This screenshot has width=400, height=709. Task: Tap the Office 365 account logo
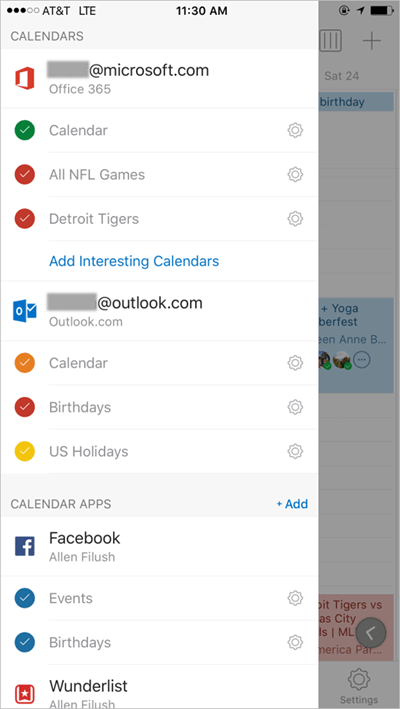click(x=25, y=78)
